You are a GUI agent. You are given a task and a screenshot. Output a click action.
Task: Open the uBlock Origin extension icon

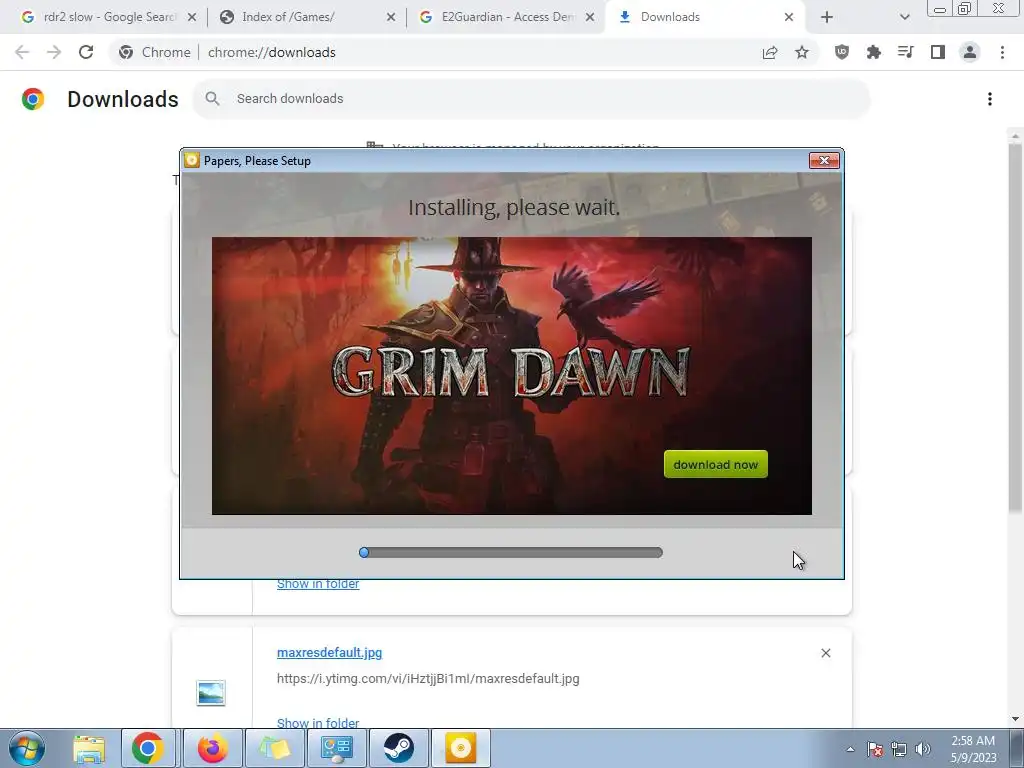[842, 52]
